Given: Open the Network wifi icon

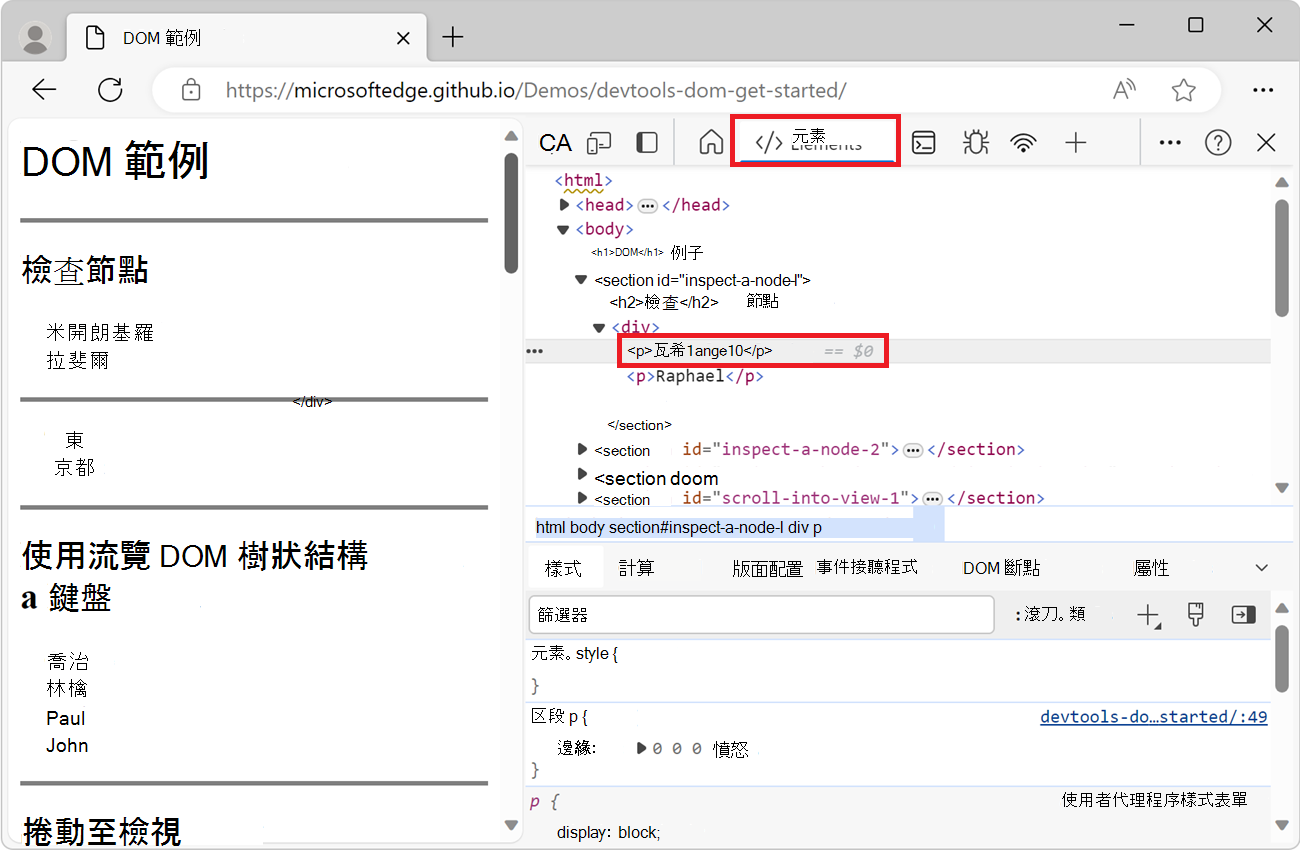Looking at the screenshot, I should pyautogui.click(x=1023, y=143).
